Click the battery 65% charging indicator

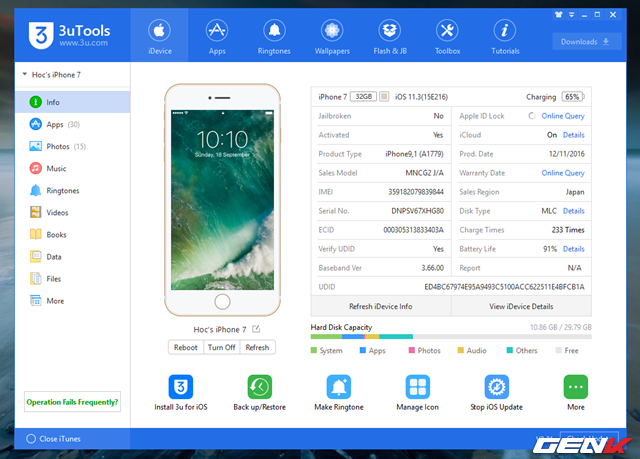coord(573,97)
